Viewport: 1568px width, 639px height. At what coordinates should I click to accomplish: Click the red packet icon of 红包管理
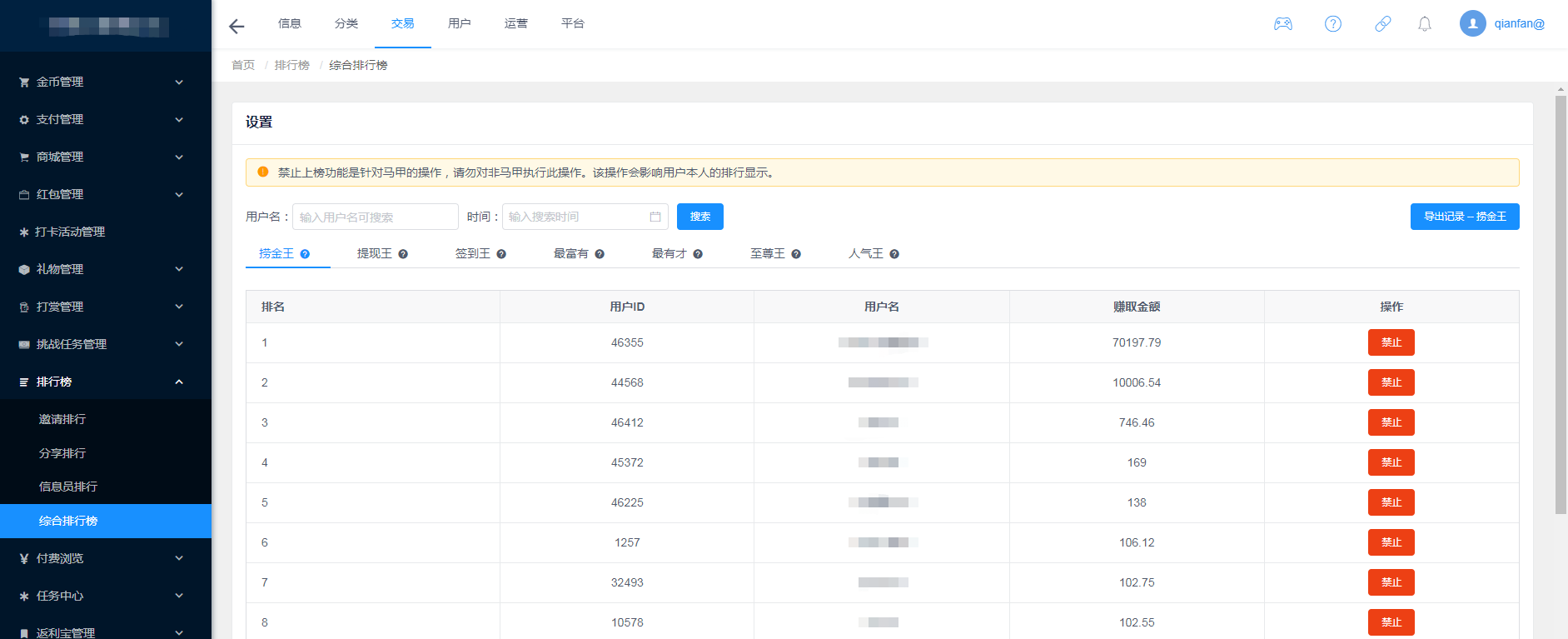[24, 195]
